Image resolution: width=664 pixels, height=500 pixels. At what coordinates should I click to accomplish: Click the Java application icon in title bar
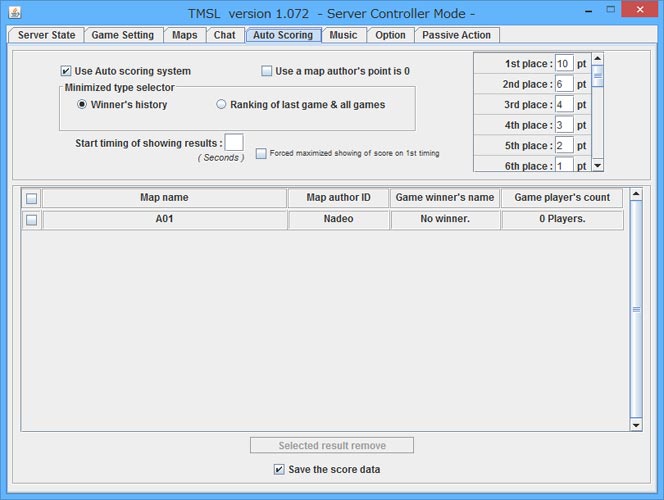[x=15, y=13]
